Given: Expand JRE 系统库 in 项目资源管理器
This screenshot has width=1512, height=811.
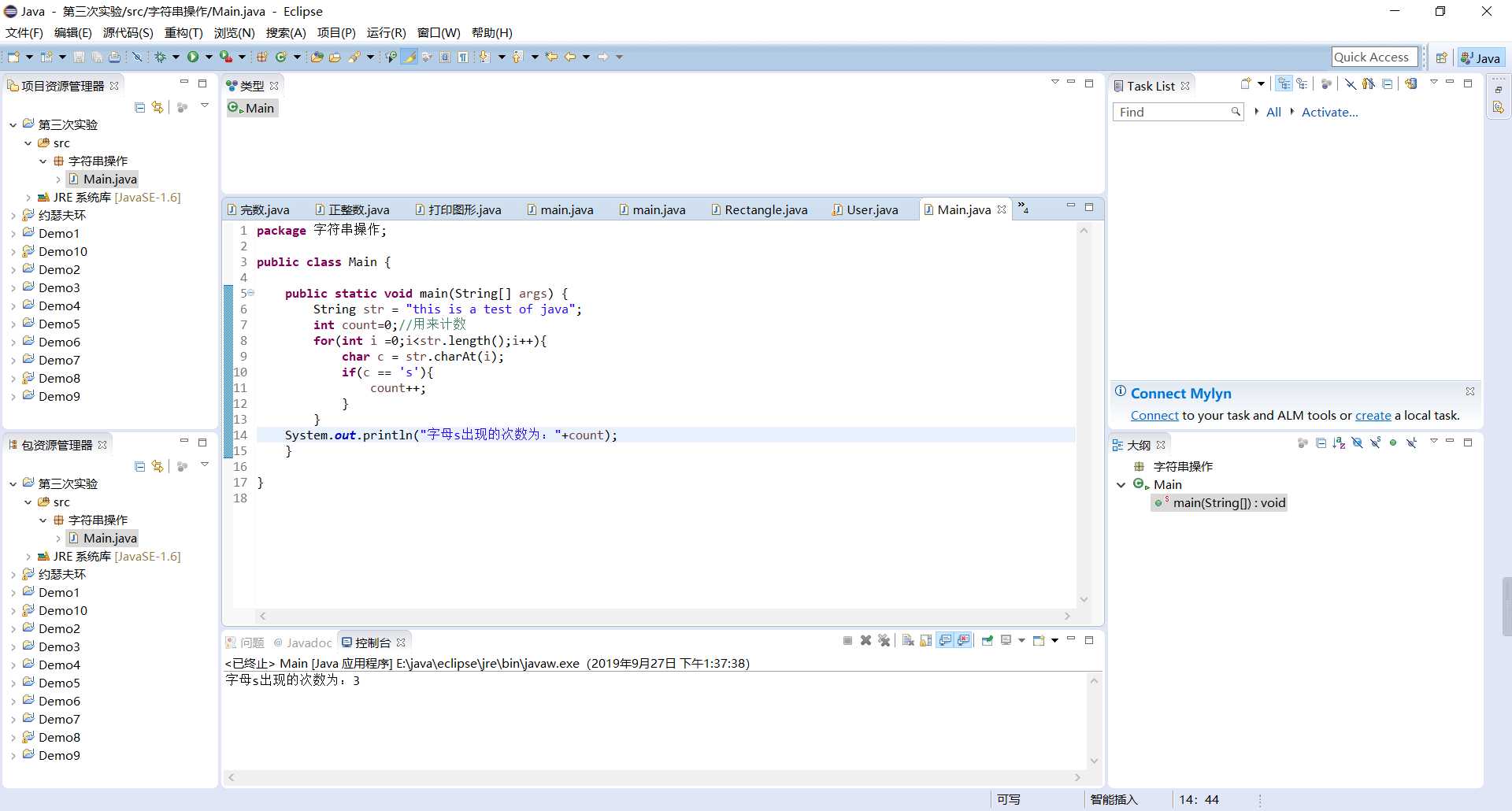Looking at the screenshot, I should pos(28,198).
